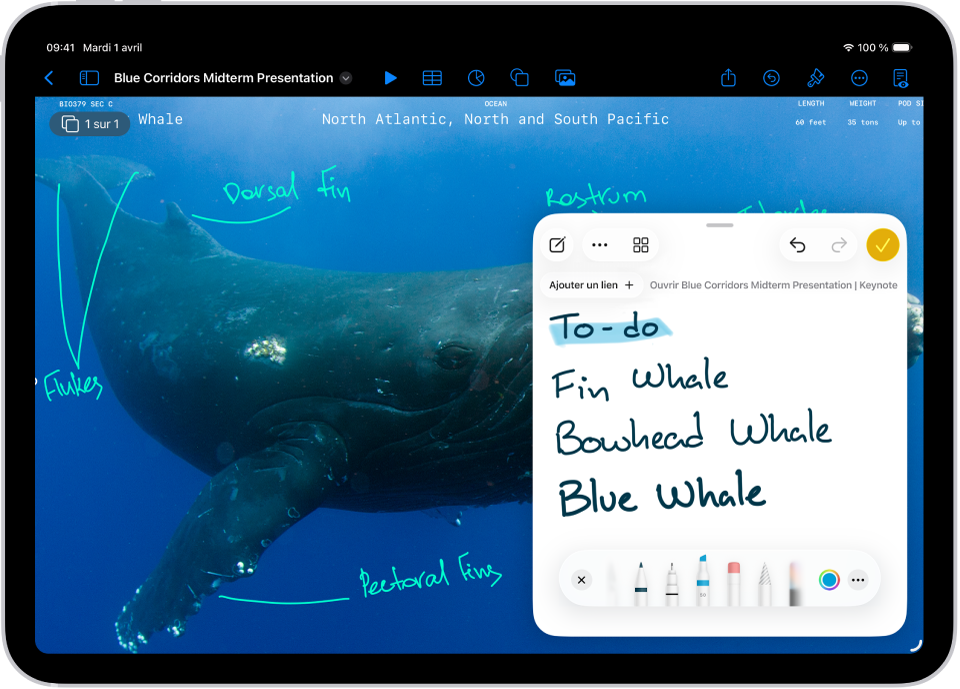
Task: Open the Insert Table tool in Keynote
Action: [x=432, y=77]
